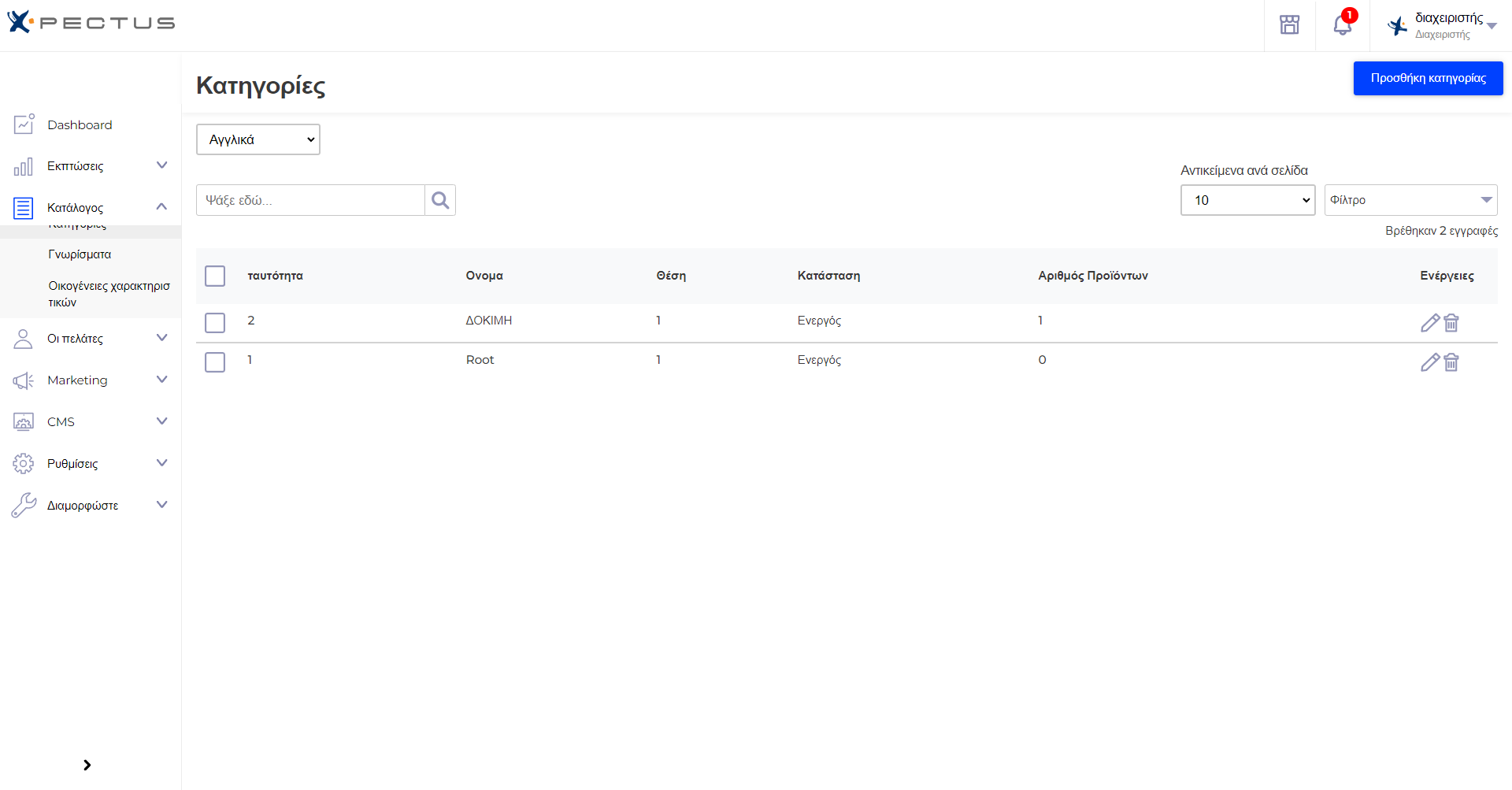Image resolution: width=1512 pixels, height=790 pixels.
Task: Click the CMS monitor icon
Action: point(24,421)
